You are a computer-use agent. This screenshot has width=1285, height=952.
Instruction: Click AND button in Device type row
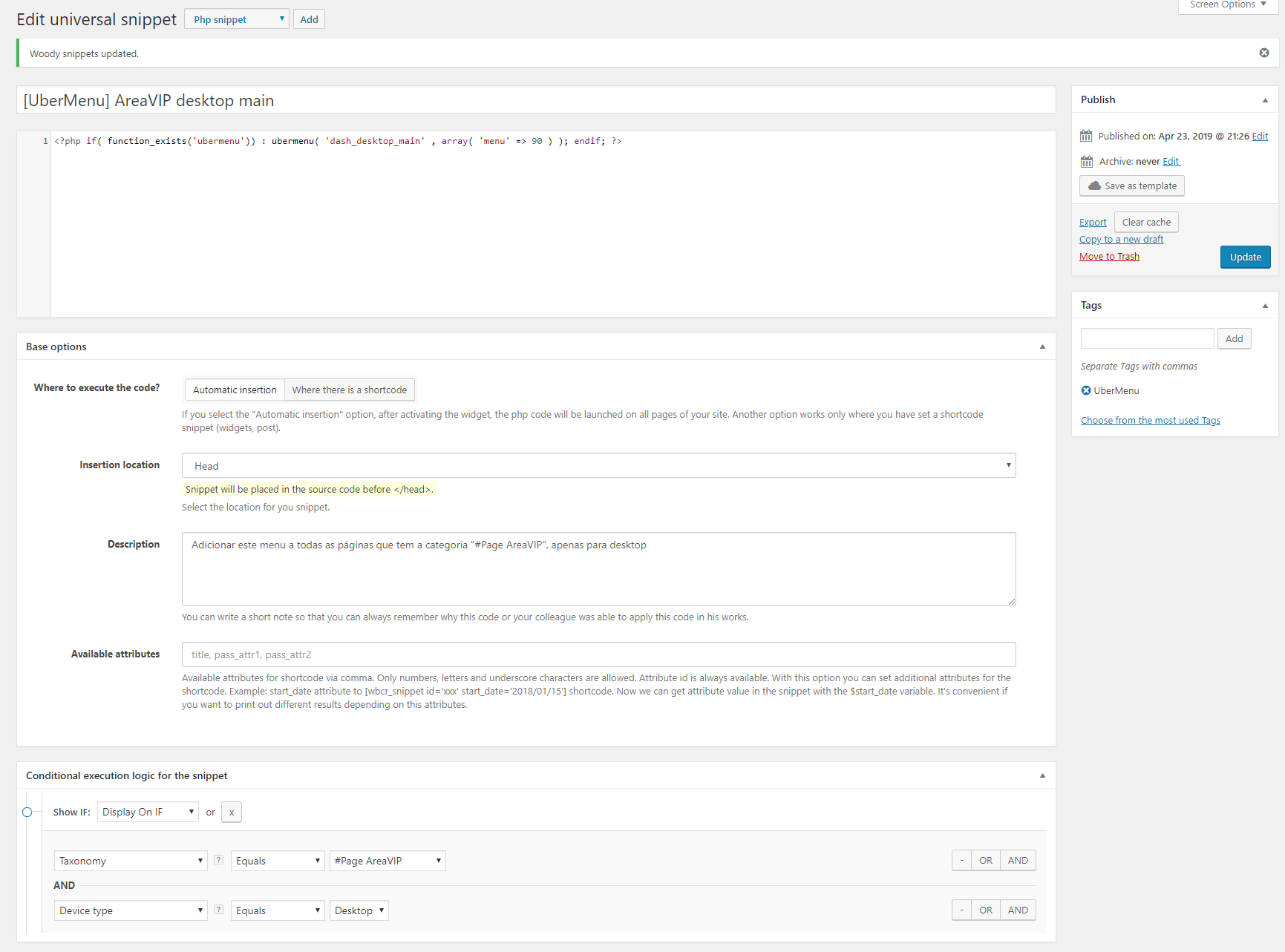1018,910
